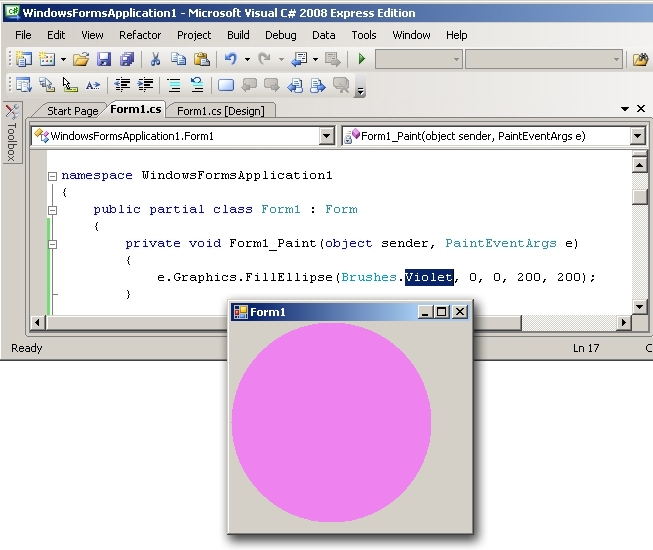Go to previous bookmark in document icon
The height and width of the screenshot is (550, 653).
pyautogui.click(x=295, y=85)
